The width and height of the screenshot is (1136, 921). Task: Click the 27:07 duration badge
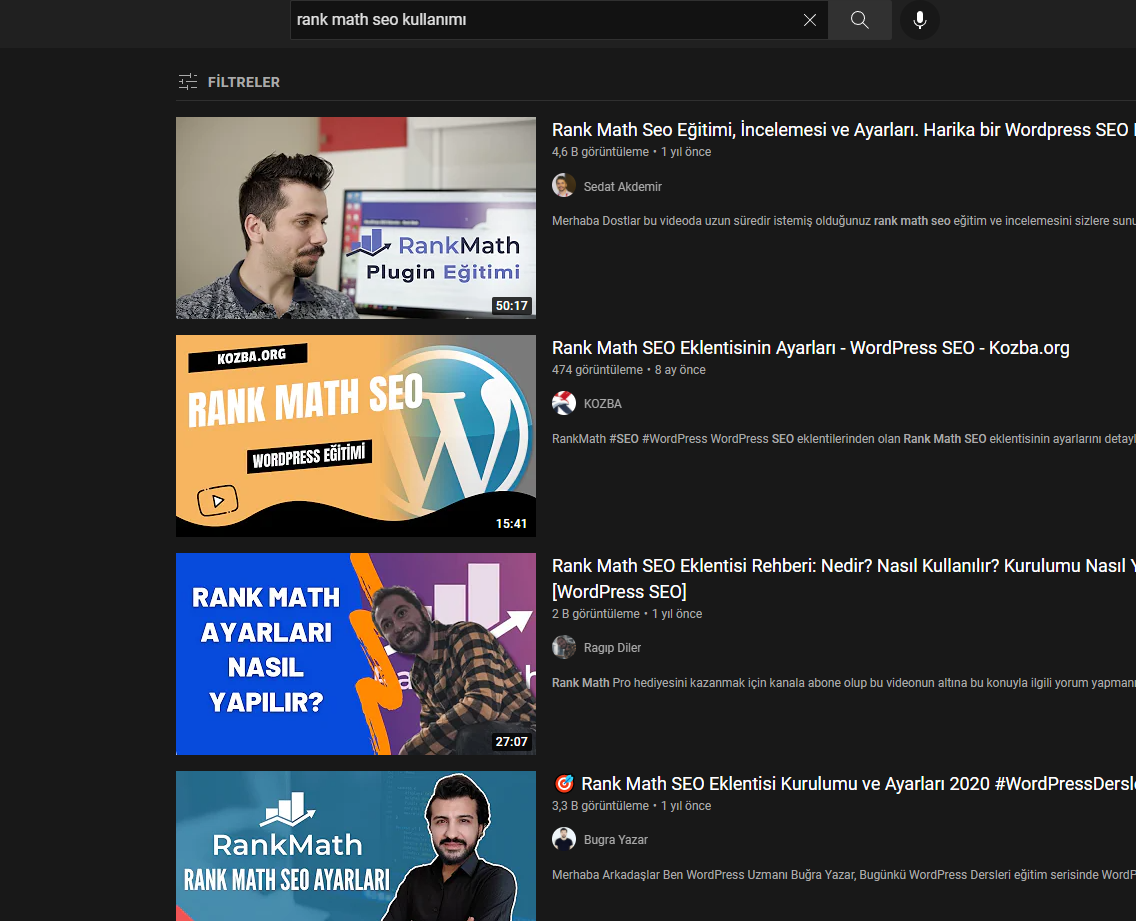[511, 741]
